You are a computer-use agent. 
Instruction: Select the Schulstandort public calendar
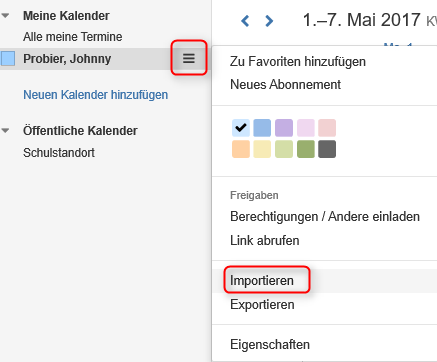(x=59, y=153)
